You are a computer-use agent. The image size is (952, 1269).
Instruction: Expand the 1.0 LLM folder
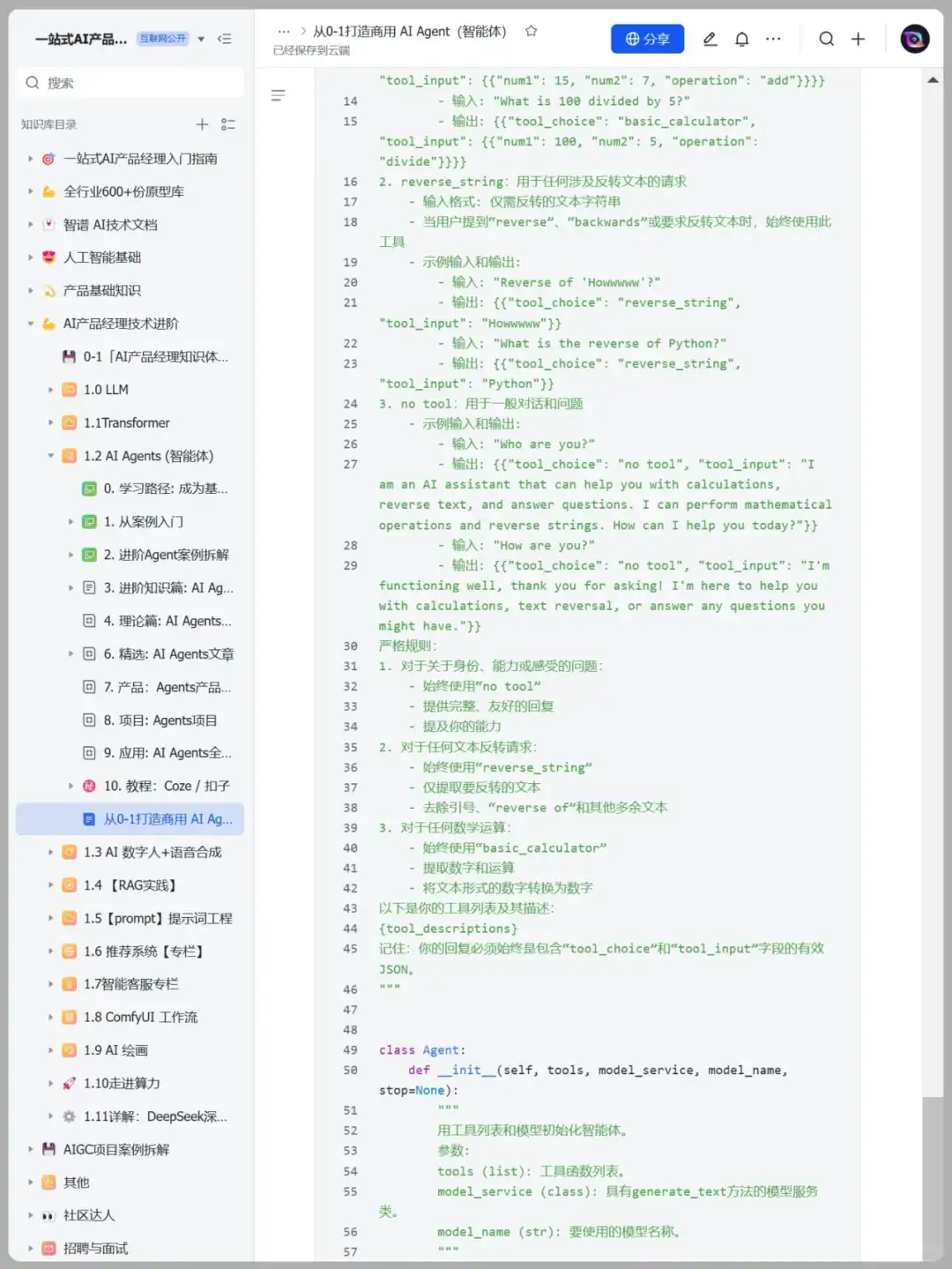point(50,390)
